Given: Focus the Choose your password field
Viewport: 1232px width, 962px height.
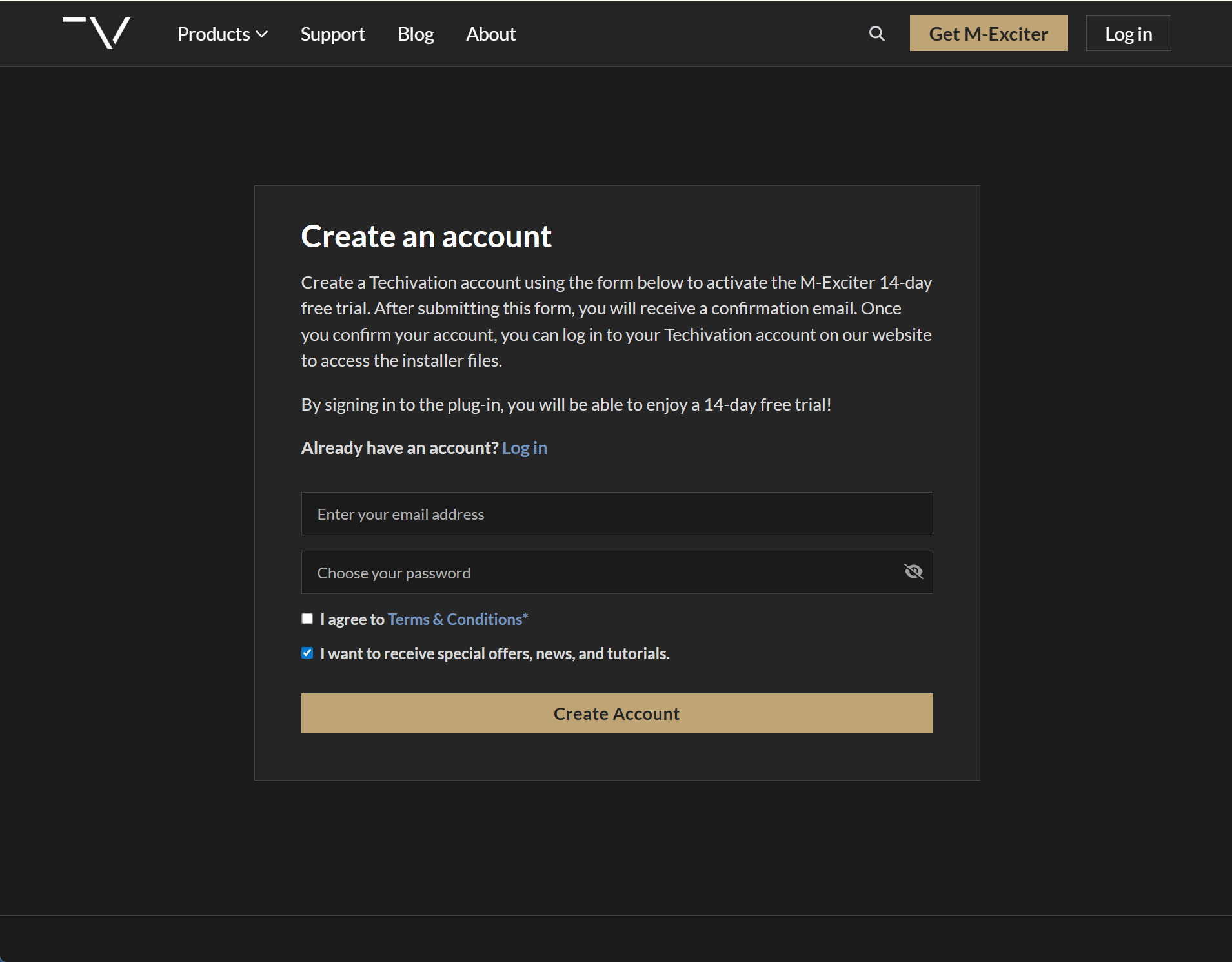Looking at the screenshot, I should coord(616,573).
